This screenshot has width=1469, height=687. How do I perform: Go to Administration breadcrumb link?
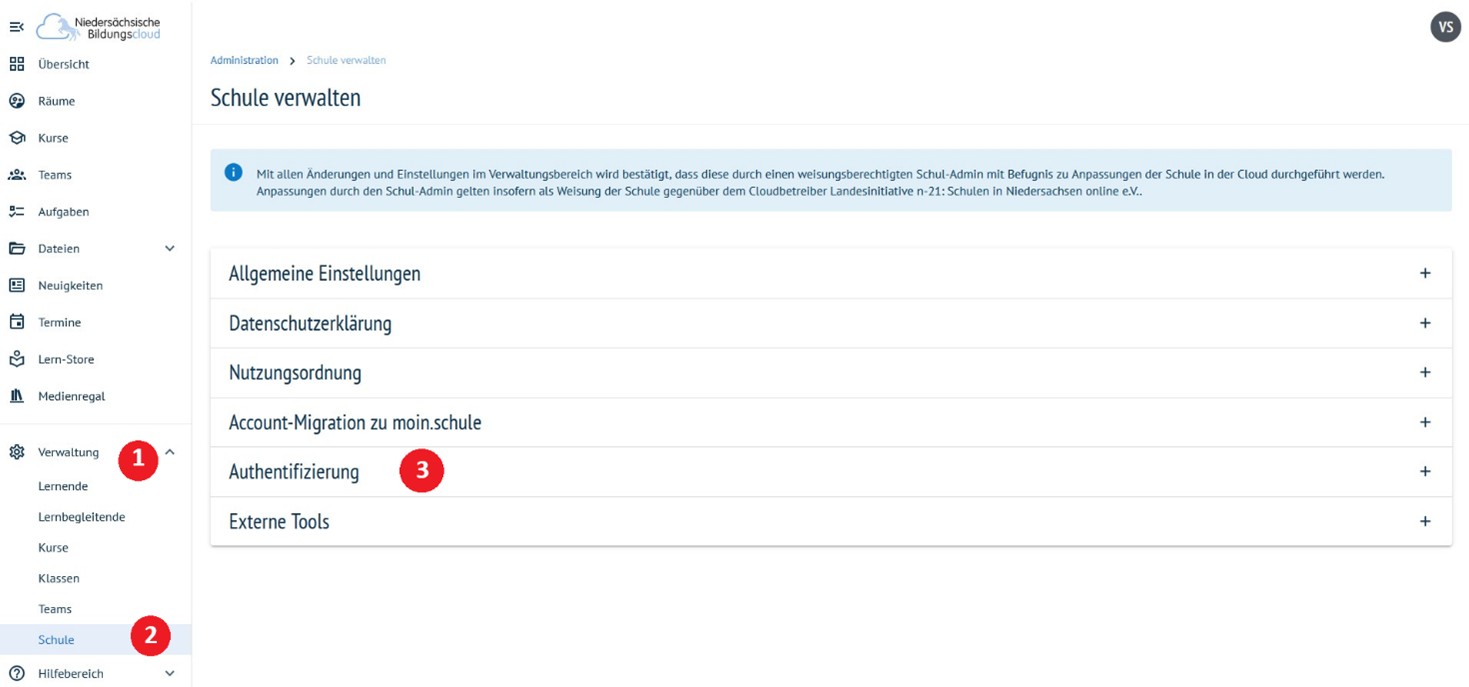coord(244,61)
